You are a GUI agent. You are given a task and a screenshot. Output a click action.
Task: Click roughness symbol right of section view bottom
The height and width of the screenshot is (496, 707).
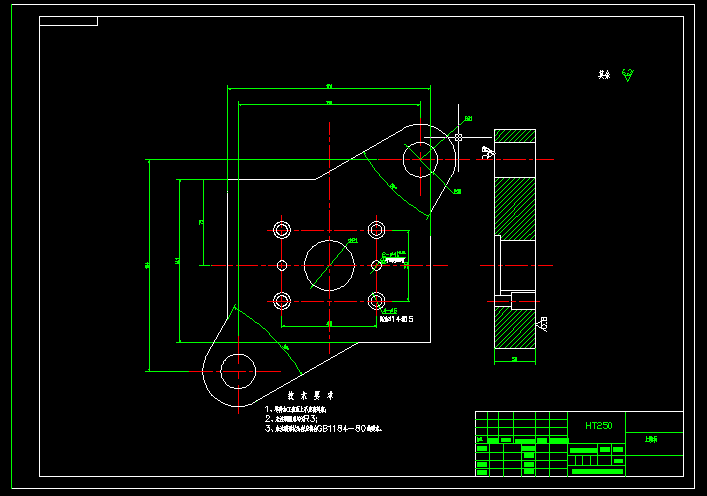coord(542,324)
